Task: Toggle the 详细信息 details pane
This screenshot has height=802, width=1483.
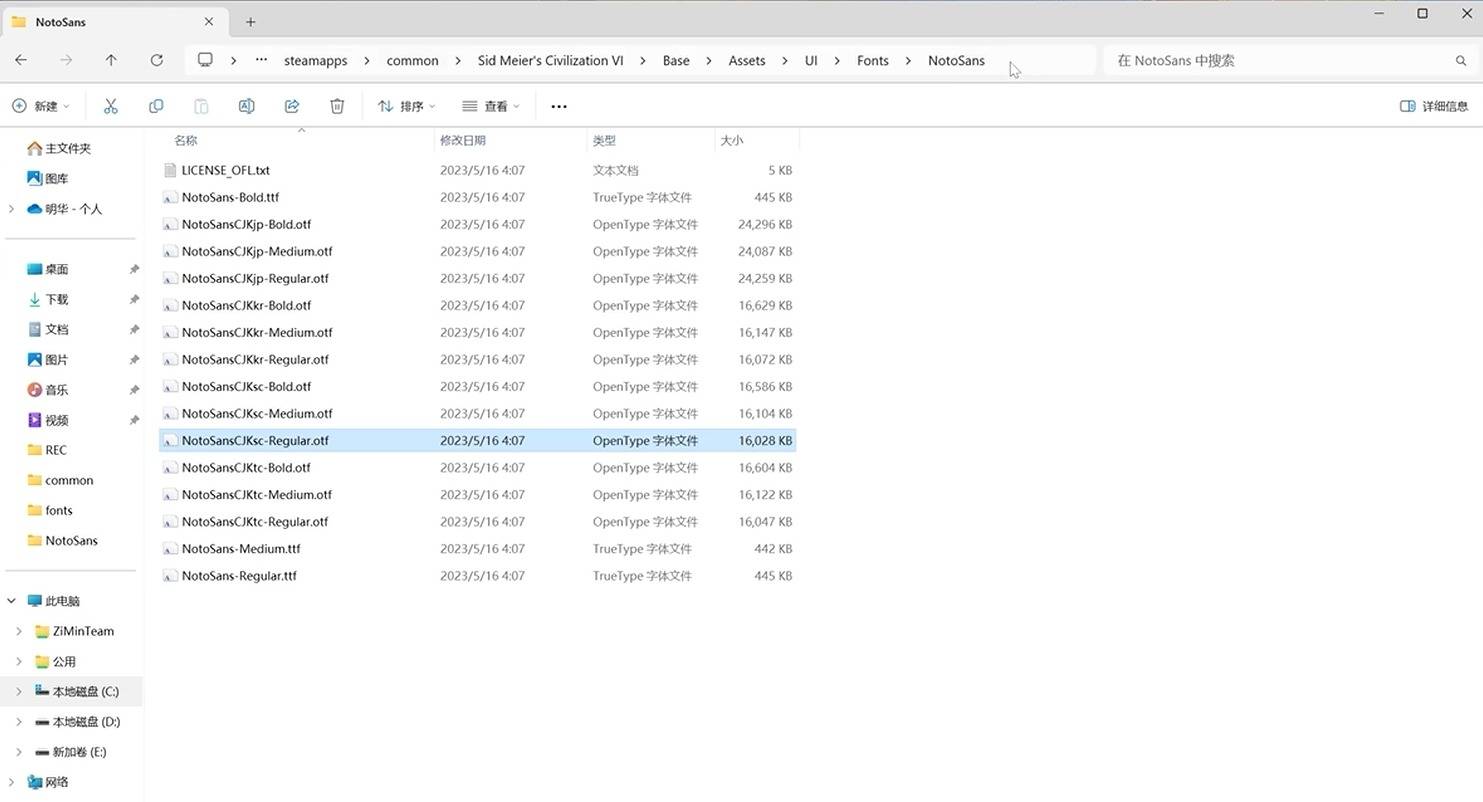Action: click(1433, 106)
